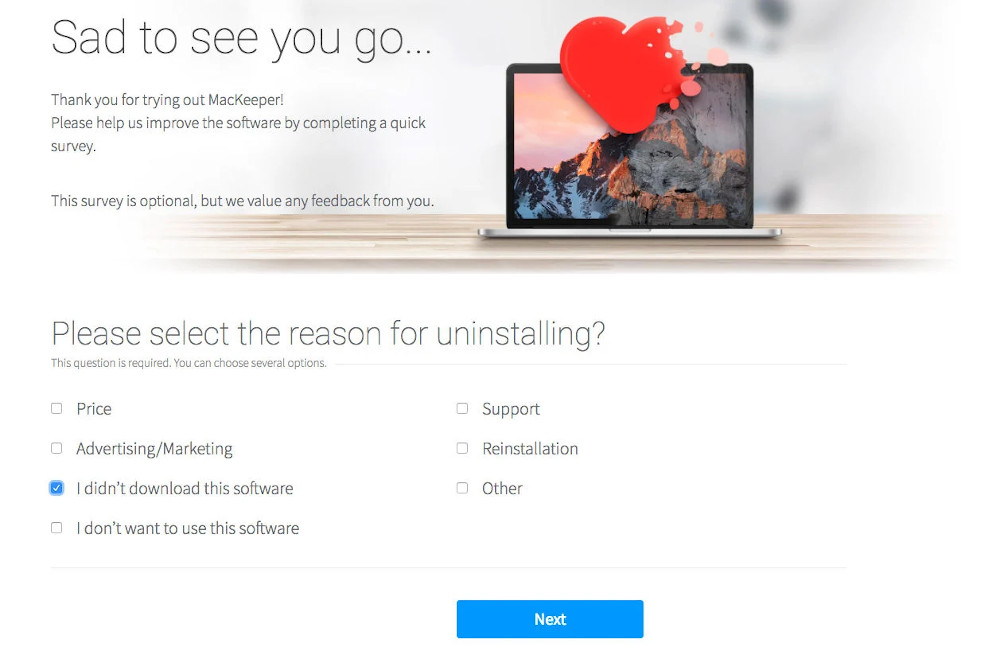Click the "Support" option label text
This screenshot has width=1000, height=663.
pyautogui.click(x=511, y=410)
